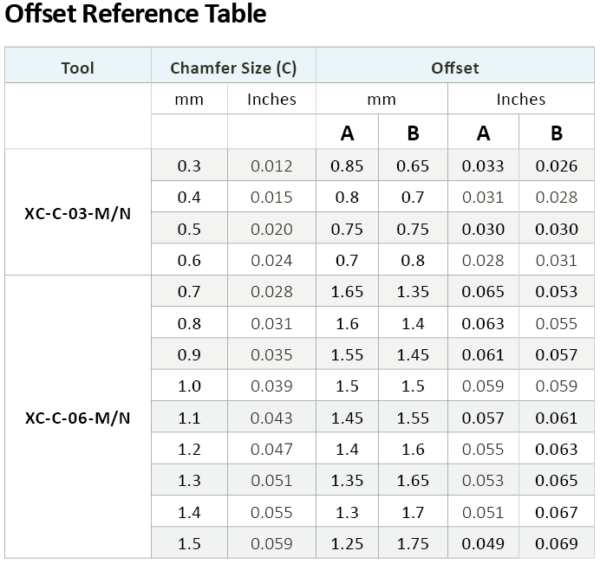The height and width of the screenshot is (564, 600).
Task: Select the Tool column header
Action: [x=78, y=69]
